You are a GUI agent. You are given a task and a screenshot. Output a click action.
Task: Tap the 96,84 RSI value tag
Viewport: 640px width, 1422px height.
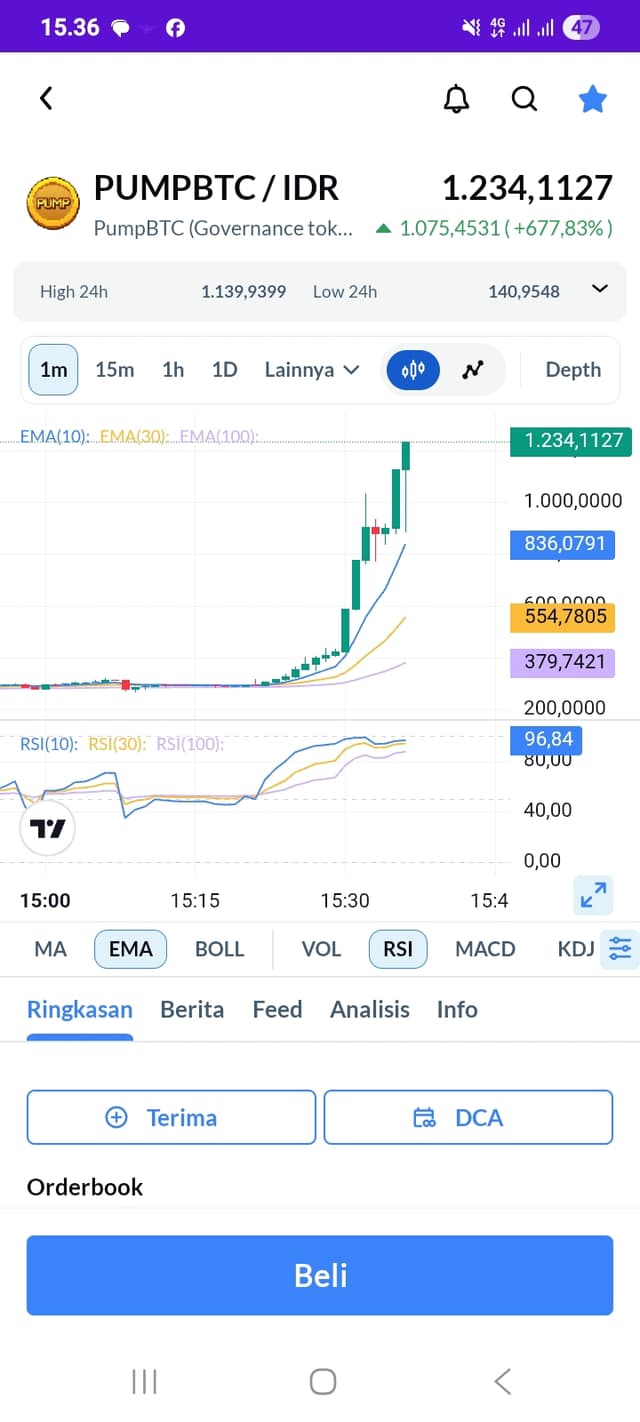548,739
